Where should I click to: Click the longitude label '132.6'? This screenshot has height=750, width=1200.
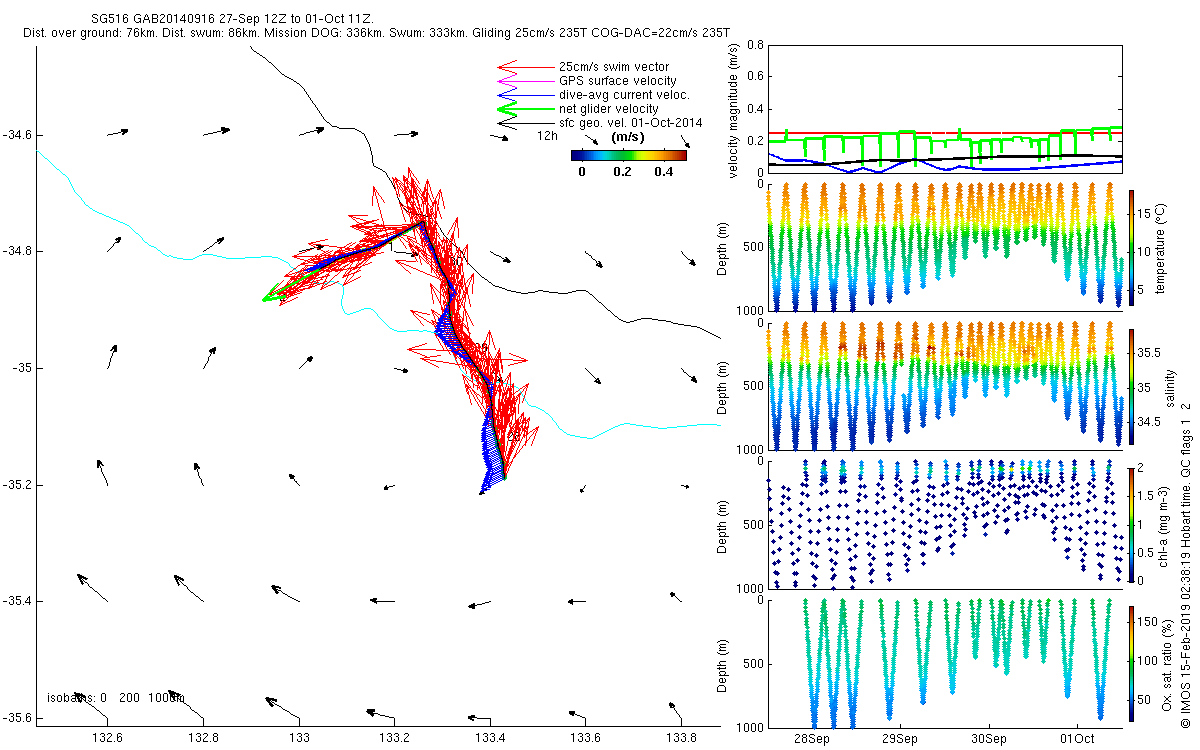[x=107, y=738]
